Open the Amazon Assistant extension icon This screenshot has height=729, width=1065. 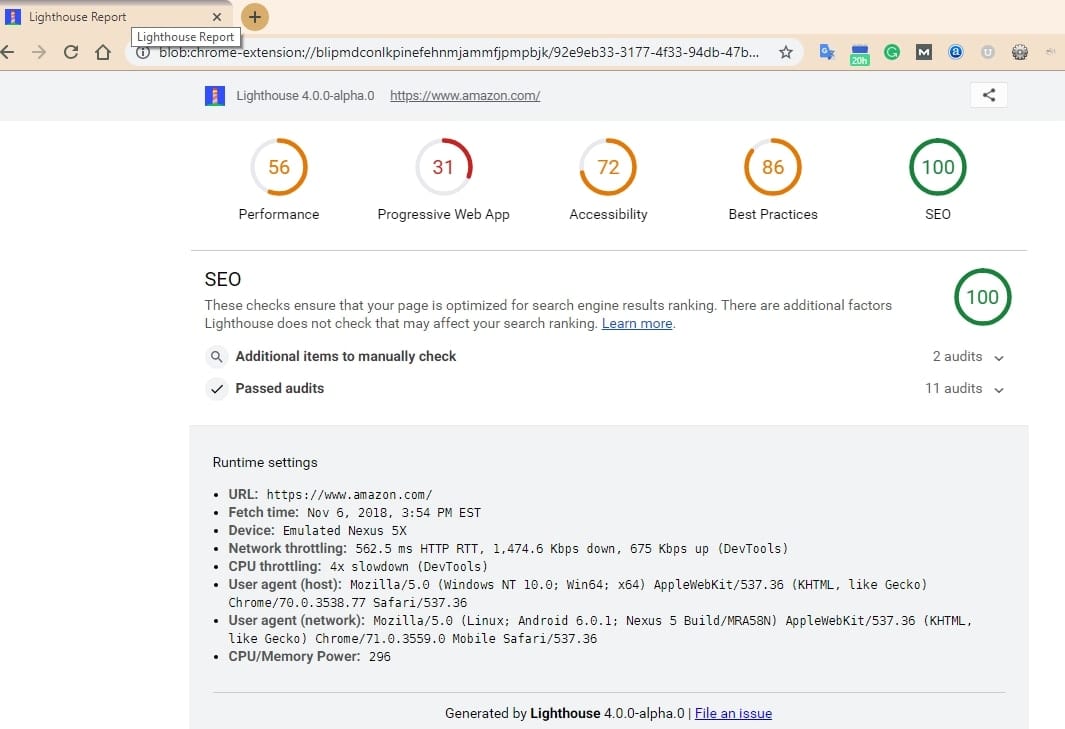[x=955, y=51]
